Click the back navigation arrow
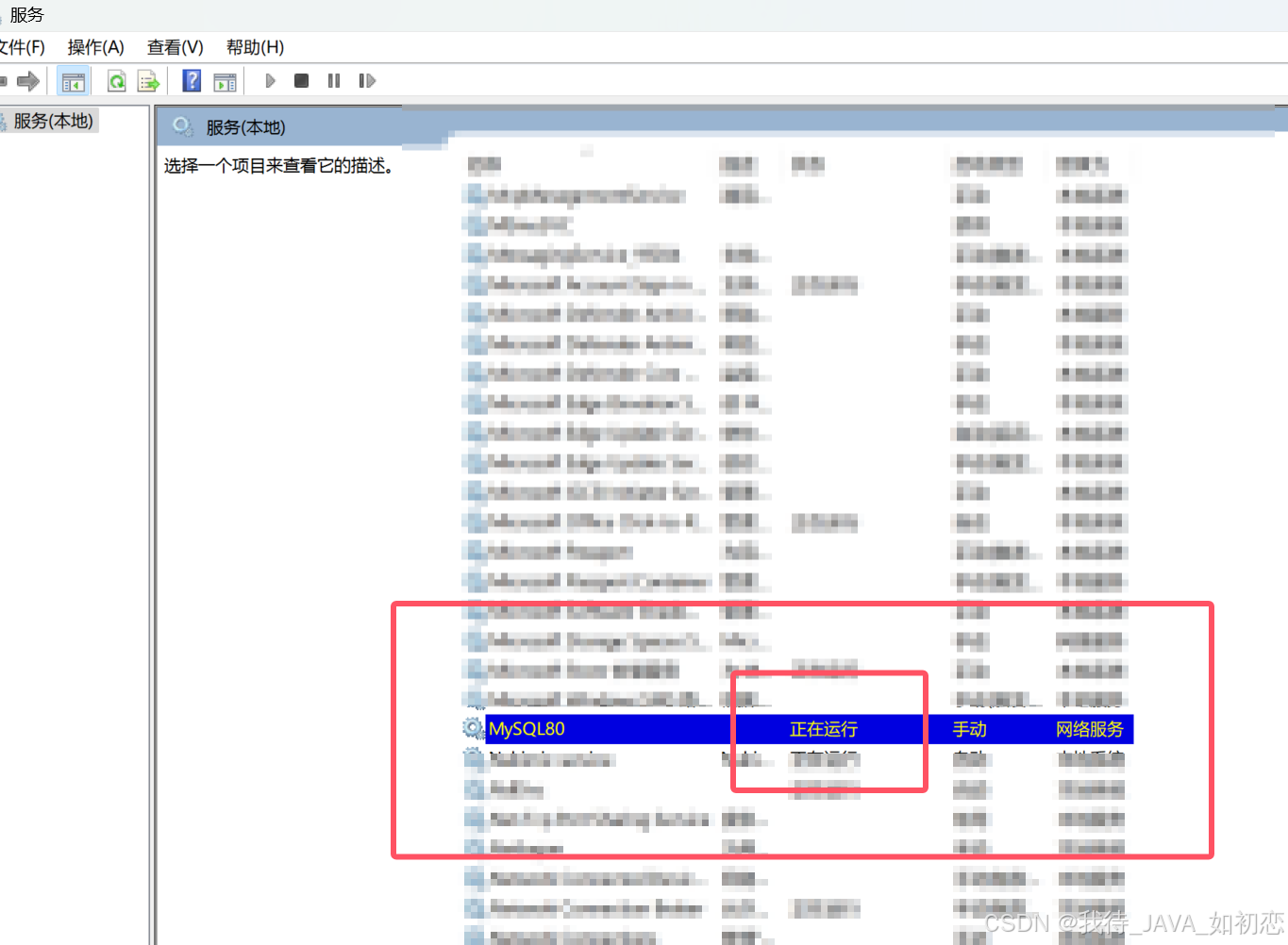This screenshot has height=945, width=1288. click(x=5, y=80)
